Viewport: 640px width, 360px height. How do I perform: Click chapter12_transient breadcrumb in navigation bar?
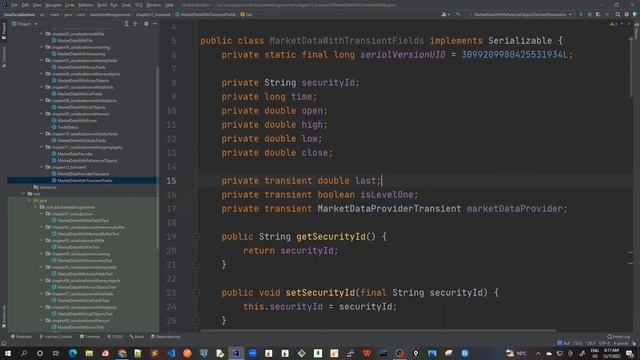[x=153, y=14]
